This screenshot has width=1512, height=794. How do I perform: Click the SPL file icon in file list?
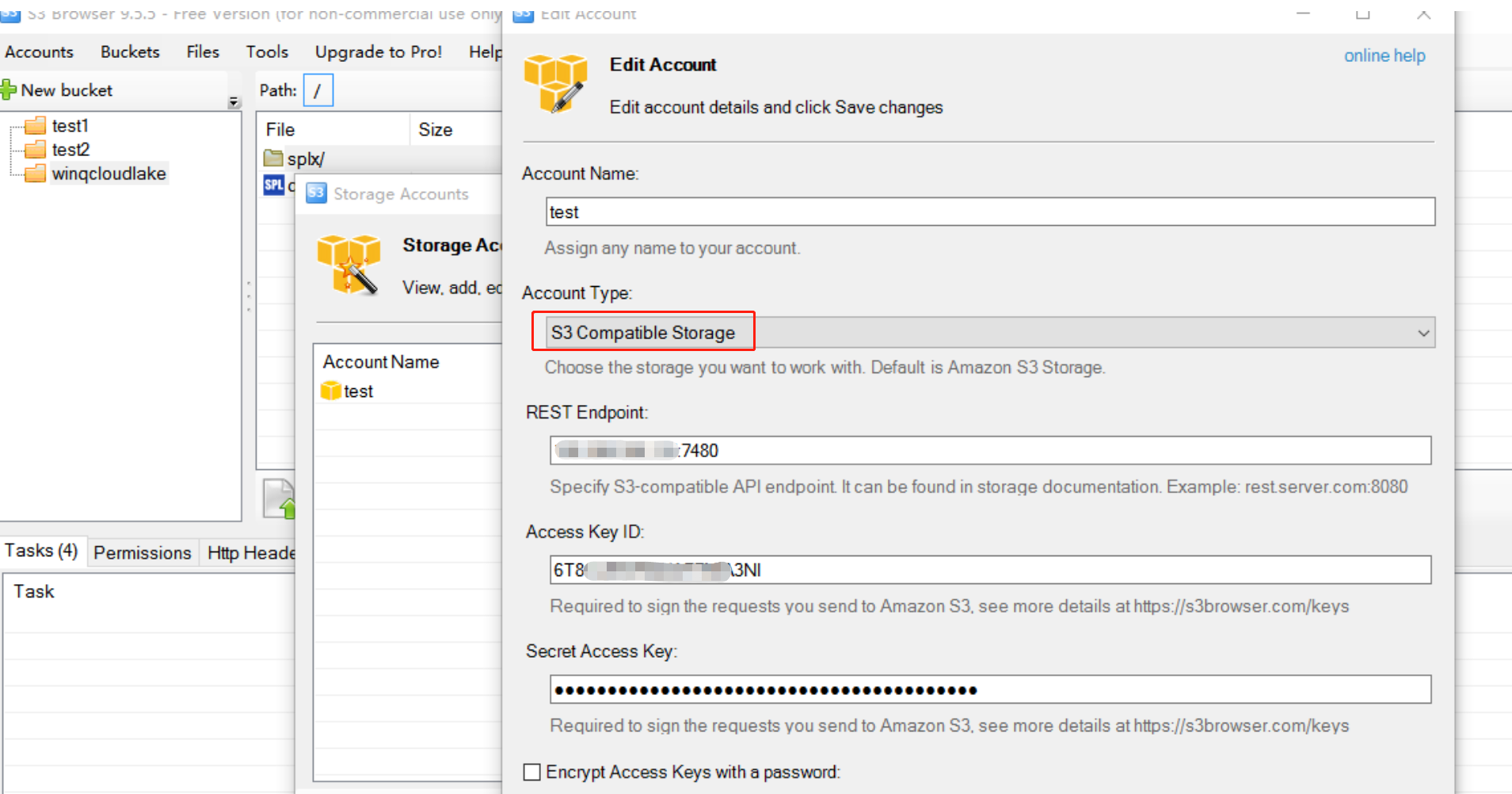coord(274,185)
